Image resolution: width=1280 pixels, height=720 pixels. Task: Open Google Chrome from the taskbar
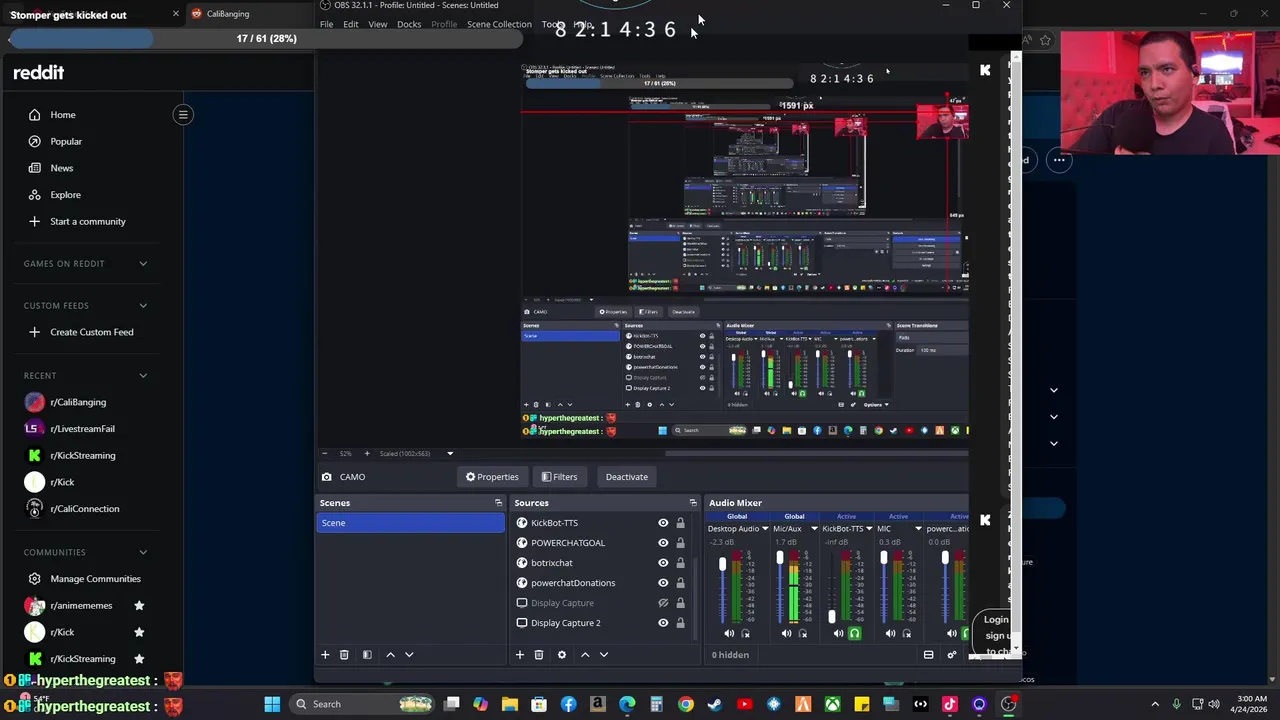pos(685,704)
